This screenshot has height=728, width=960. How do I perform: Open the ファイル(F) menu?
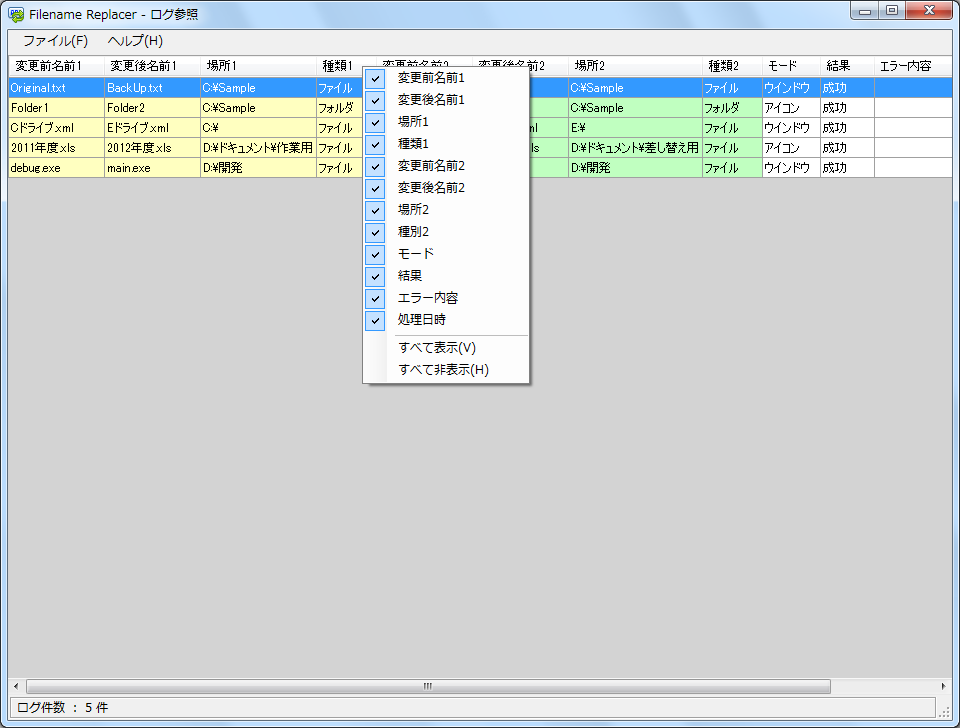click(x=55, y=41)
